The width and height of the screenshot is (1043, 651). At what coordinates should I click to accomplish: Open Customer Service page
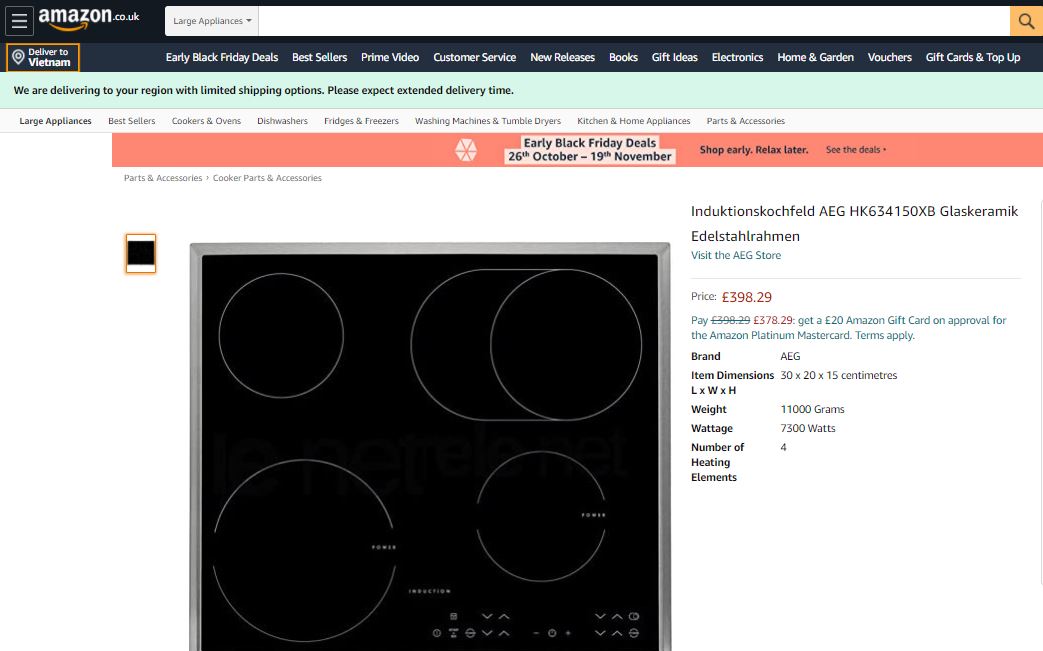[x=474, y=57]
